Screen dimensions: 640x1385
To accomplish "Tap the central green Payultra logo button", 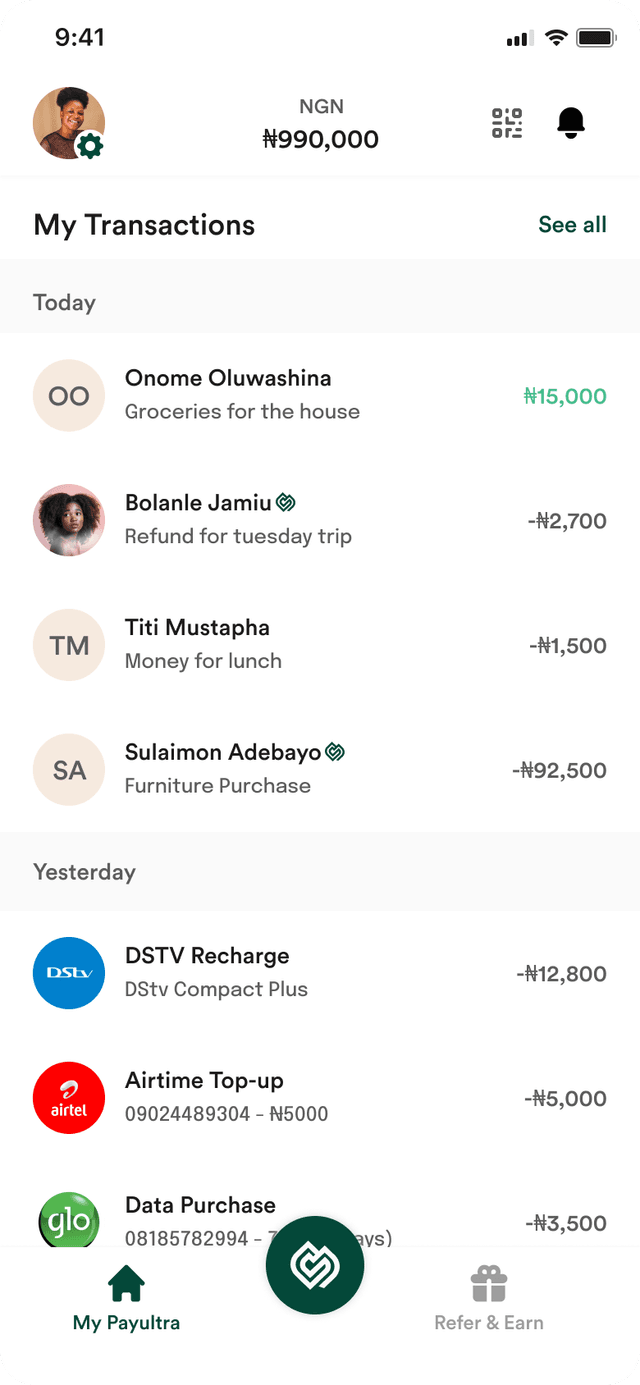I will tap(315, 1265).
